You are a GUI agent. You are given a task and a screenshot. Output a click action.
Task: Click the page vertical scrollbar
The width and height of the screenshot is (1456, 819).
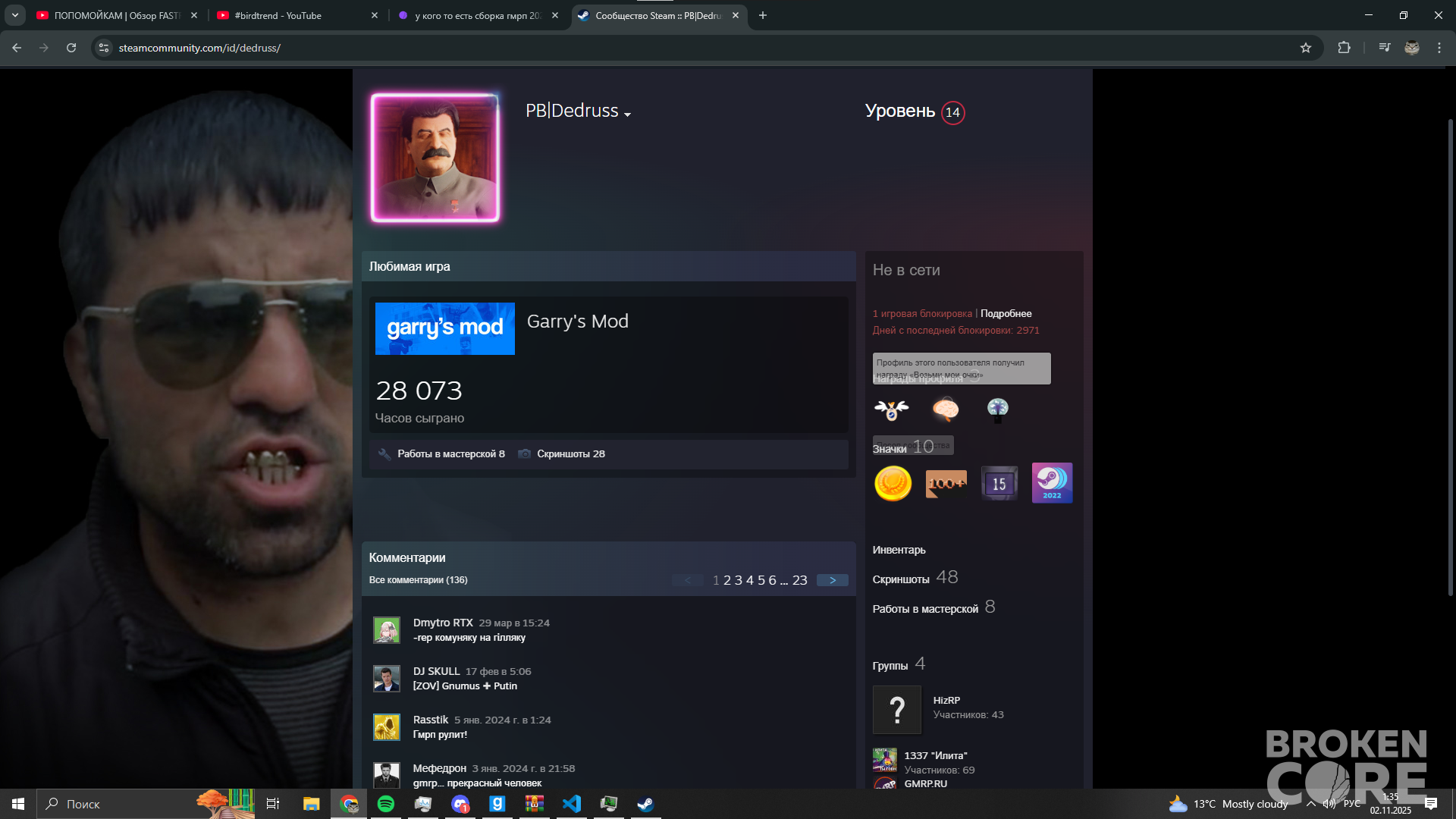click(1450, 356)
